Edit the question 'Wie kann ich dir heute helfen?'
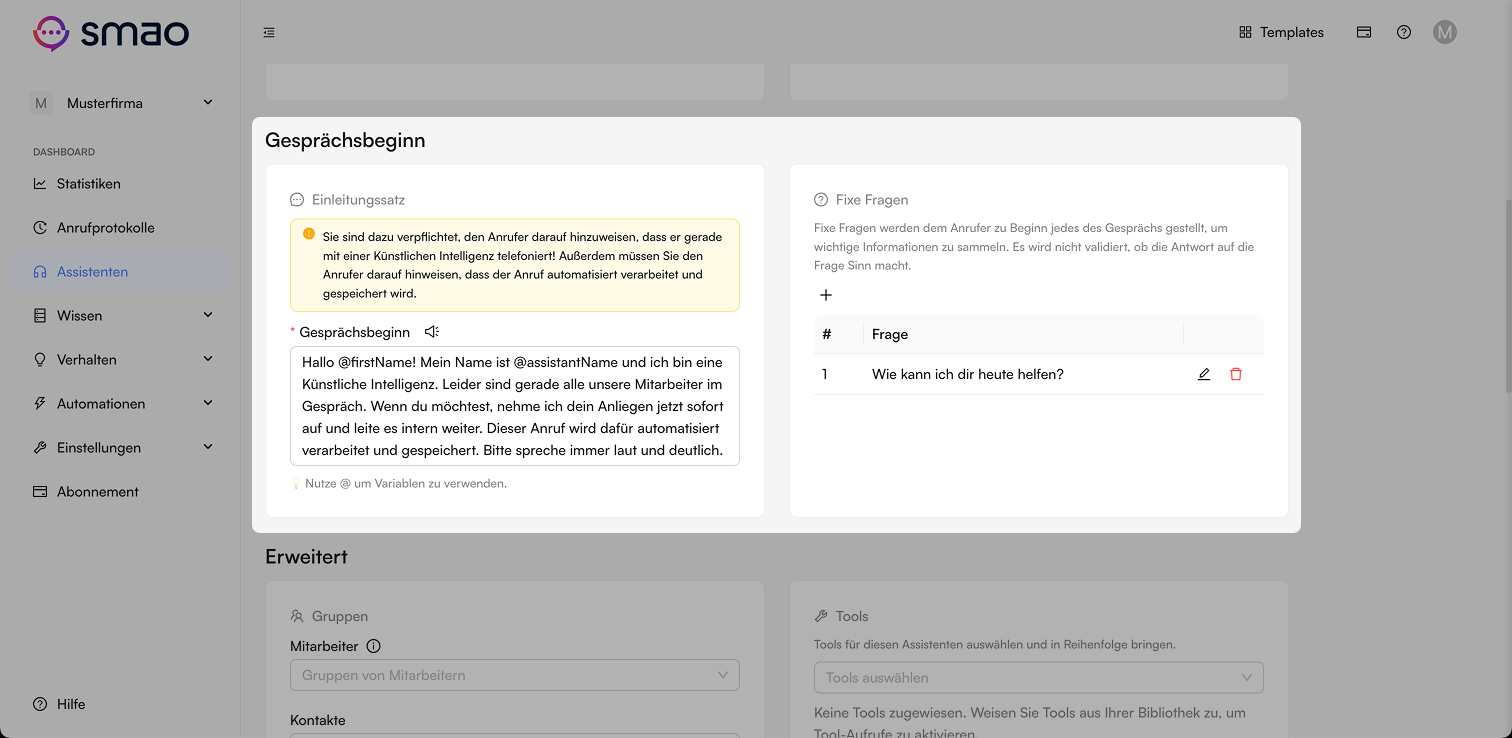Image resolution: width=1512 pixels, height=738 pixels. click(x=1204, y=374)
